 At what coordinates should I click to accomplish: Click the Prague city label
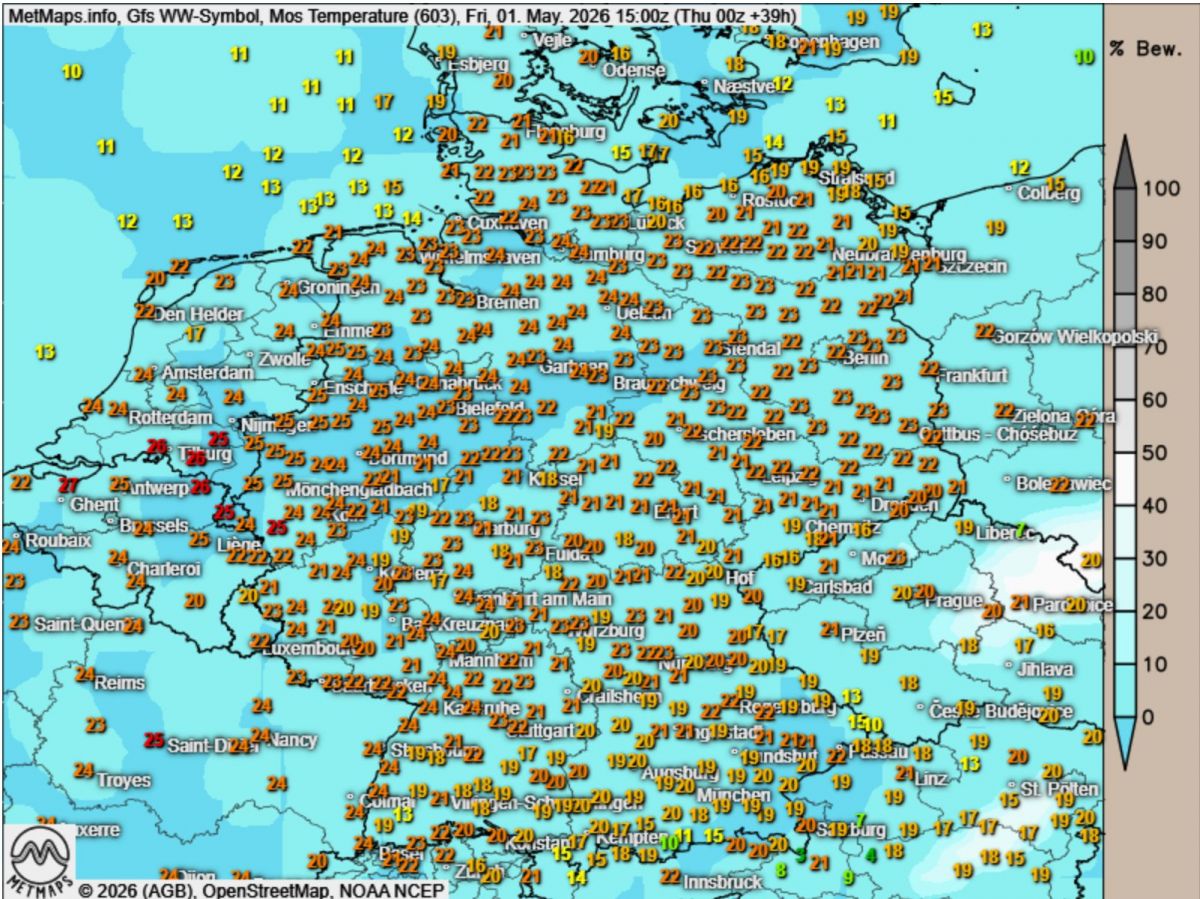click(953, 601)
